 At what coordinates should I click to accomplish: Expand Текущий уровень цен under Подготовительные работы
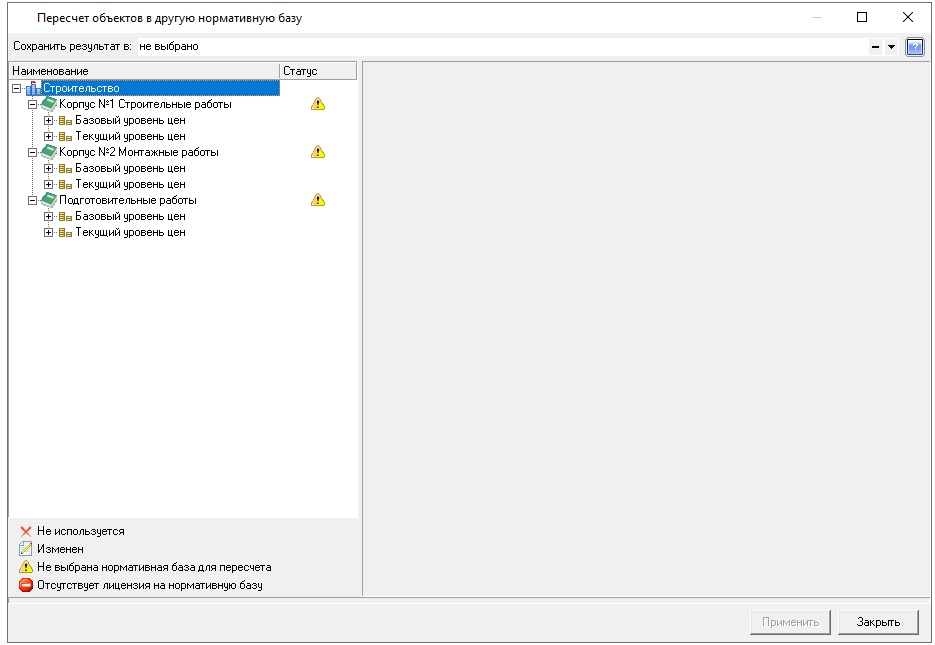point(48,232)
